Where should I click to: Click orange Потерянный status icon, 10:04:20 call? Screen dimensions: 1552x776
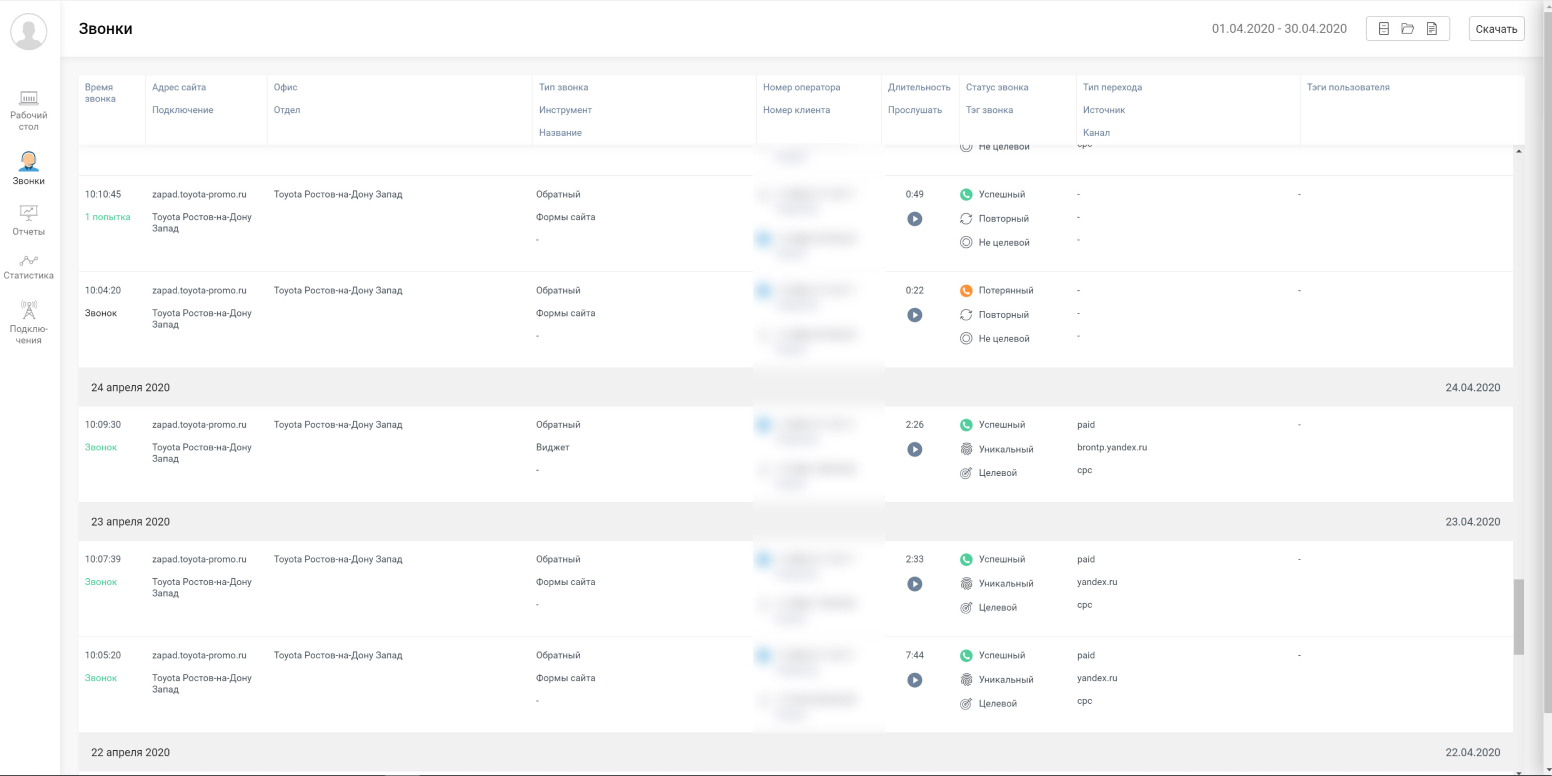tap(966, 291)
